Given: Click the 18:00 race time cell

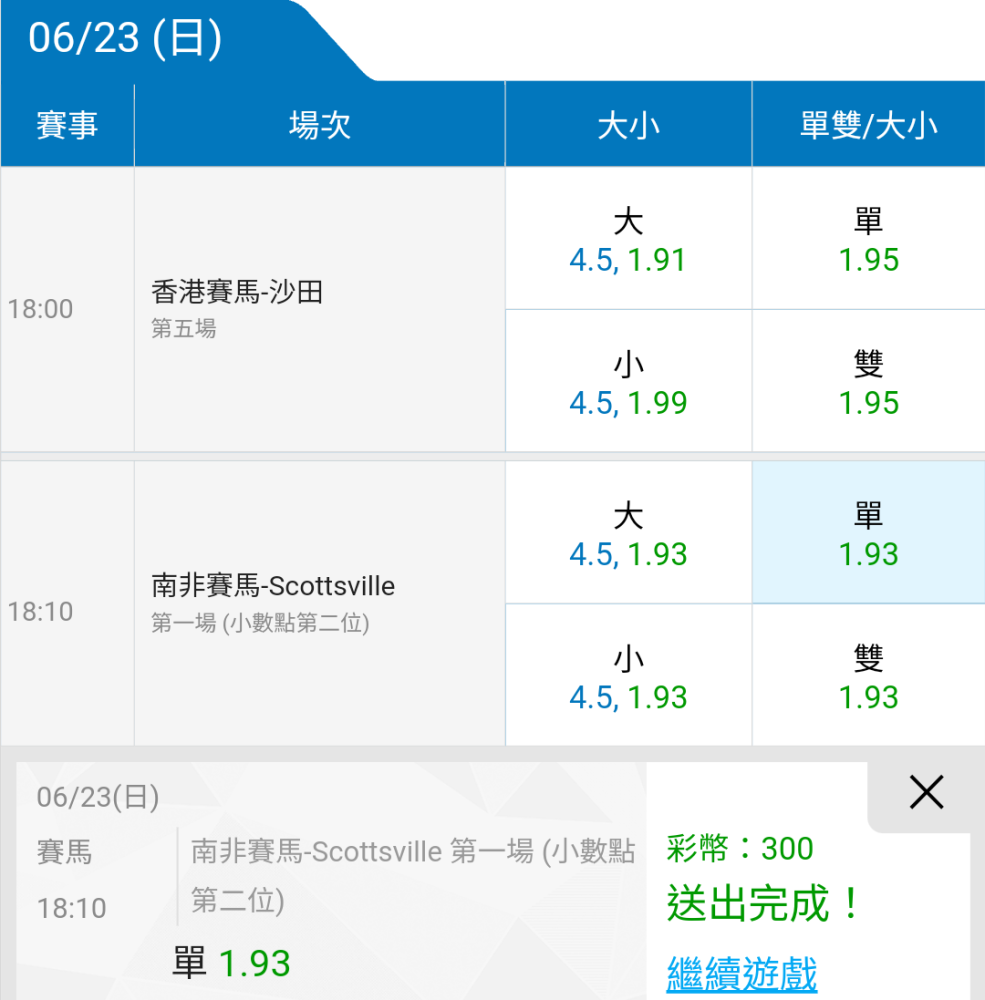Looking at the screenshot, I should click(41, 309).
